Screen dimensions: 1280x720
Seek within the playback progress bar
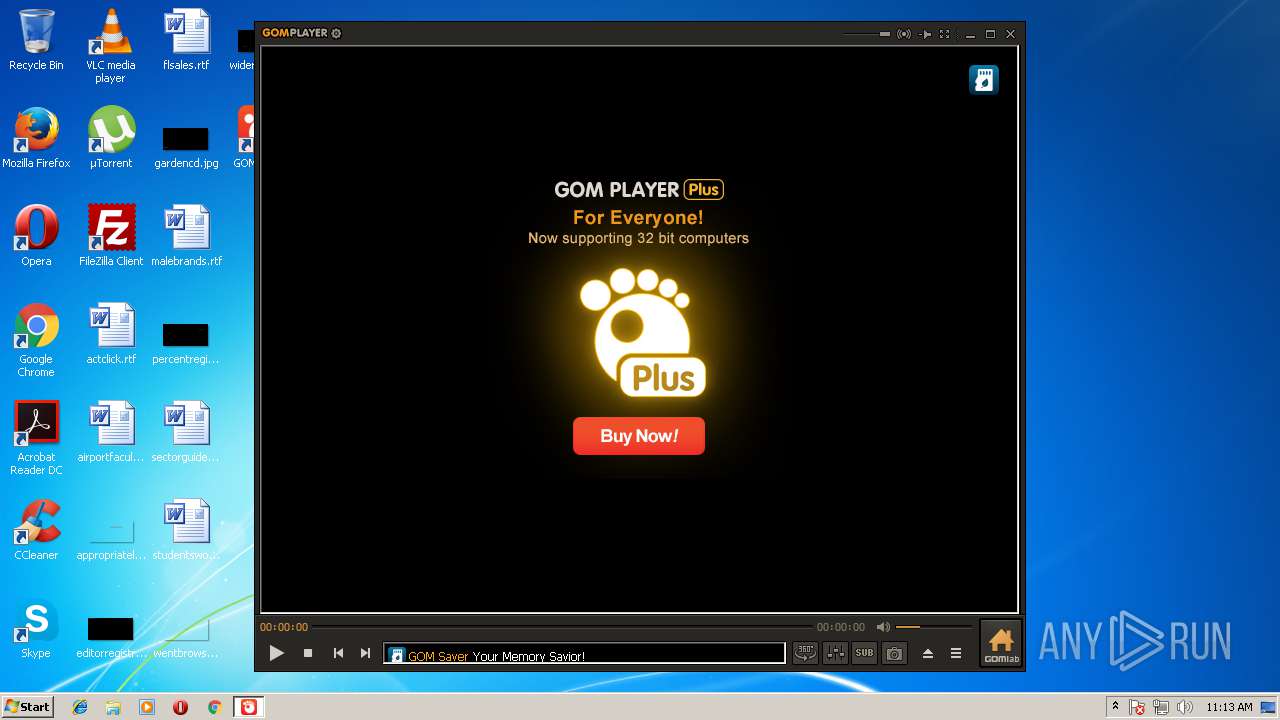(x=563, y=627)
